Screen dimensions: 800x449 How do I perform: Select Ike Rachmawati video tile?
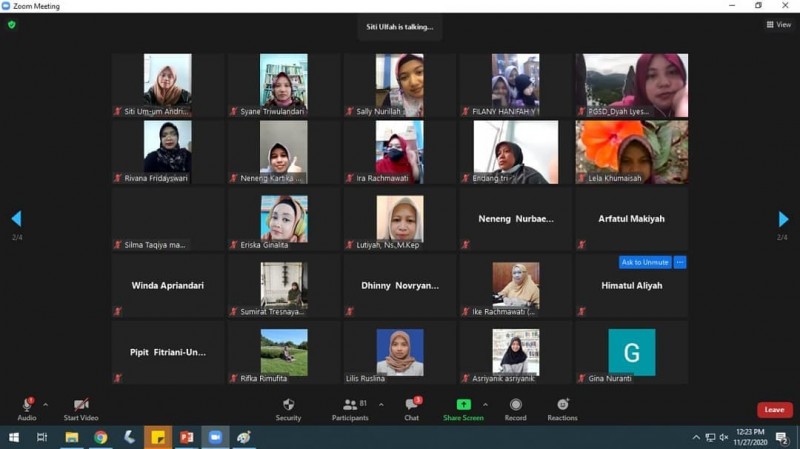click(515, 285)
